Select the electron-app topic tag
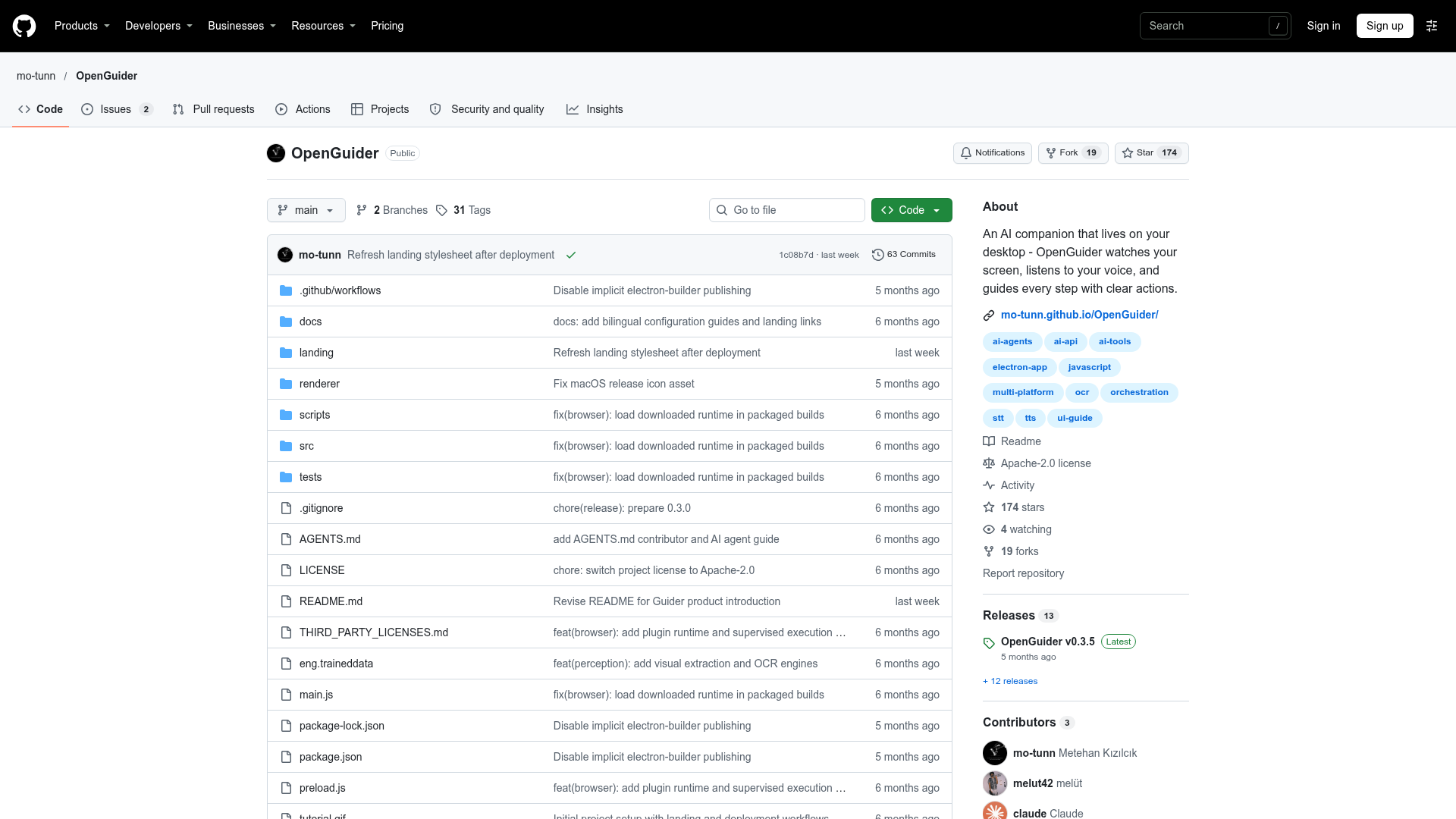Screen dimensions: 1456x819 1019,368
